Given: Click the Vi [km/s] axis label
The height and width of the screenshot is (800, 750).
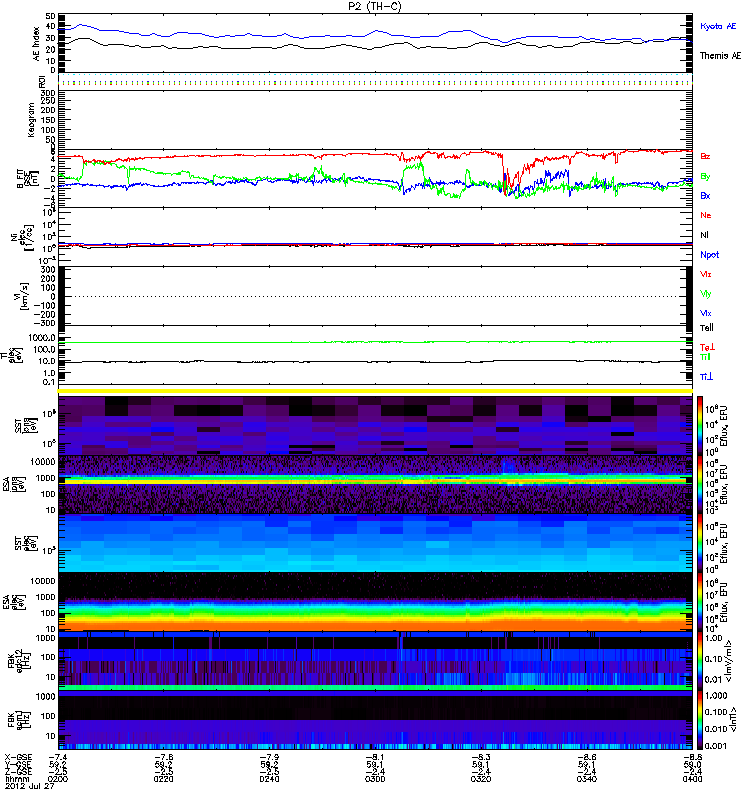Looking at the screenshot, I should [x=24, y=296].
